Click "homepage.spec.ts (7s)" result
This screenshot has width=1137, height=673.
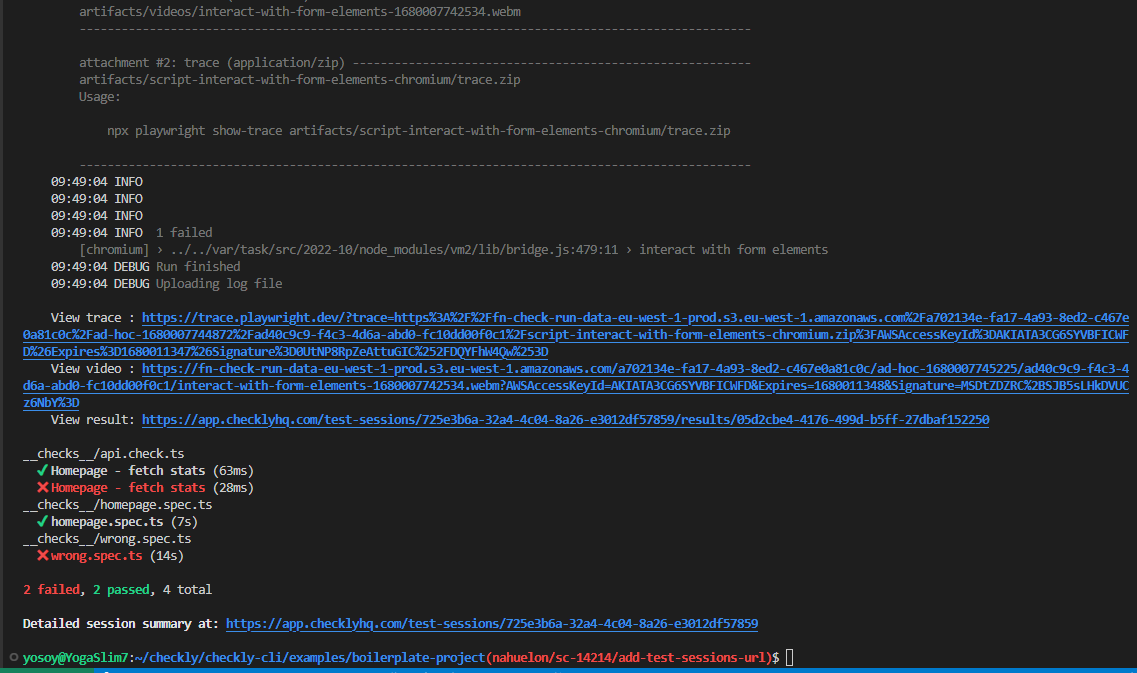click(x=124, y=521)
